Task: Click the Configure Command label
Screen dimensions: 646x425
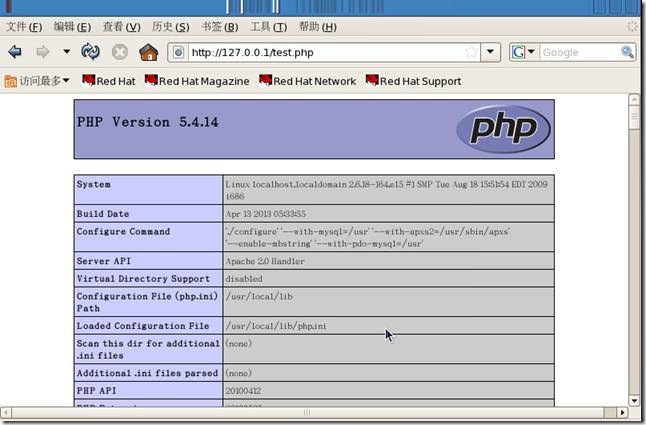Action: click(x=123, y=231)
